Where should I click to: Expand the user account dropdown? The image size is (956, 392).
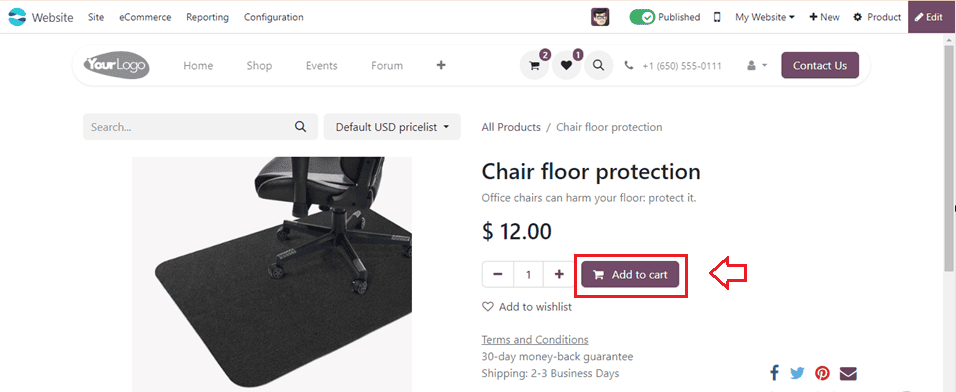(x=757, y=65)
